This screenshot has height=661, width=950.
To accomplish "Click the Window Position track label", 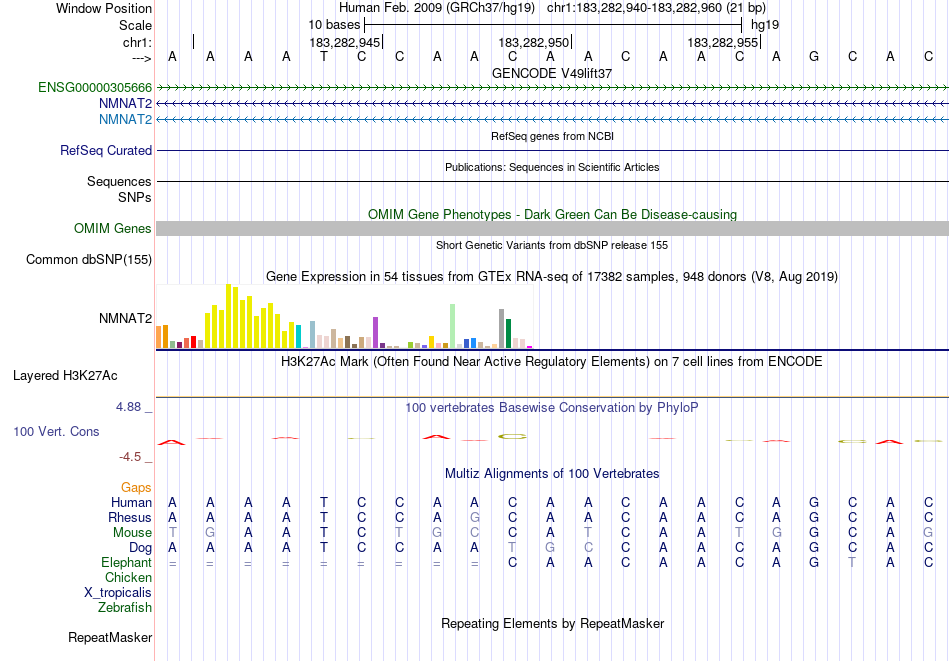I will coord(104,8).
